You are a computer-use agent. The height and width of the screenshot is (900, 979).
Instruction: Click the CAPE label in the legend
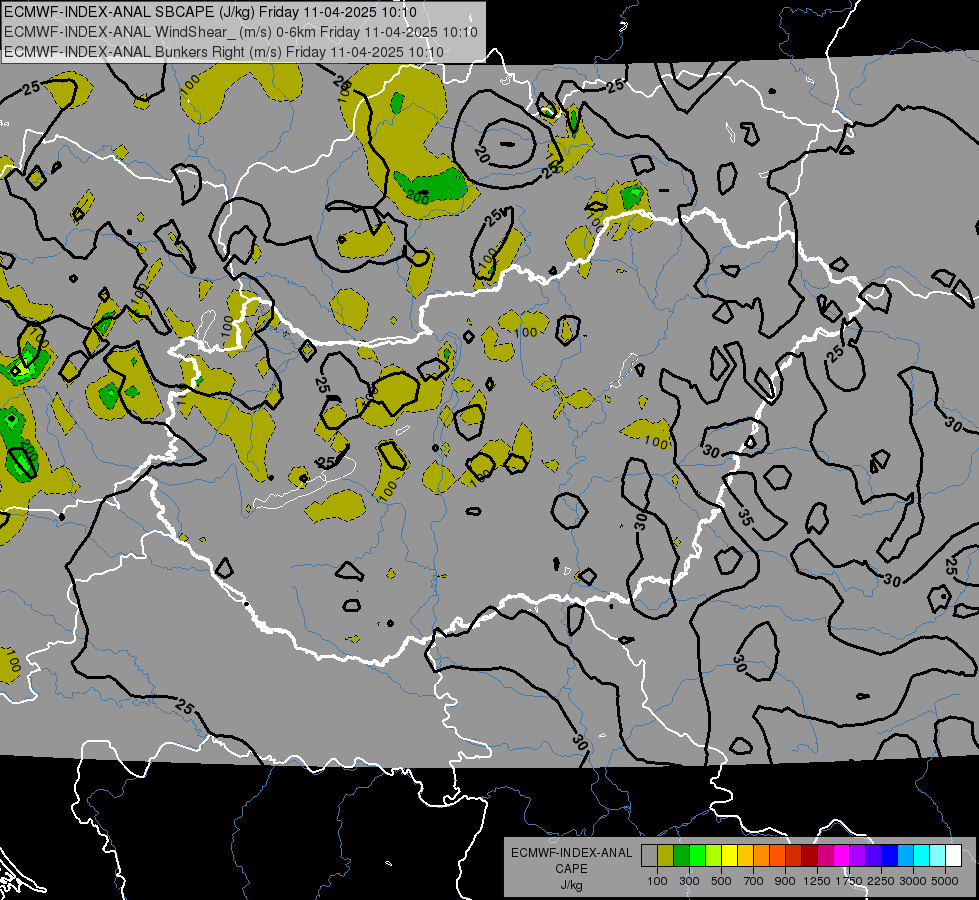[571, 869]
